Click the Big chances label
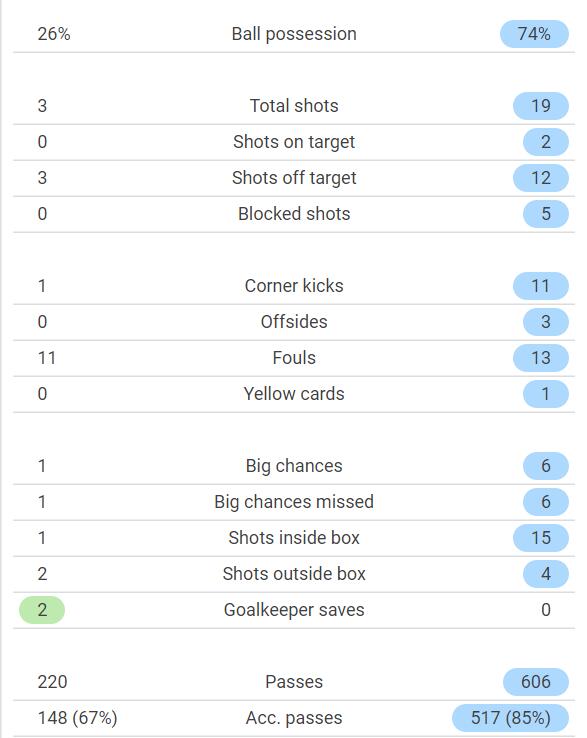The width and height of the screenshot is (587, 738). point(294,466)
